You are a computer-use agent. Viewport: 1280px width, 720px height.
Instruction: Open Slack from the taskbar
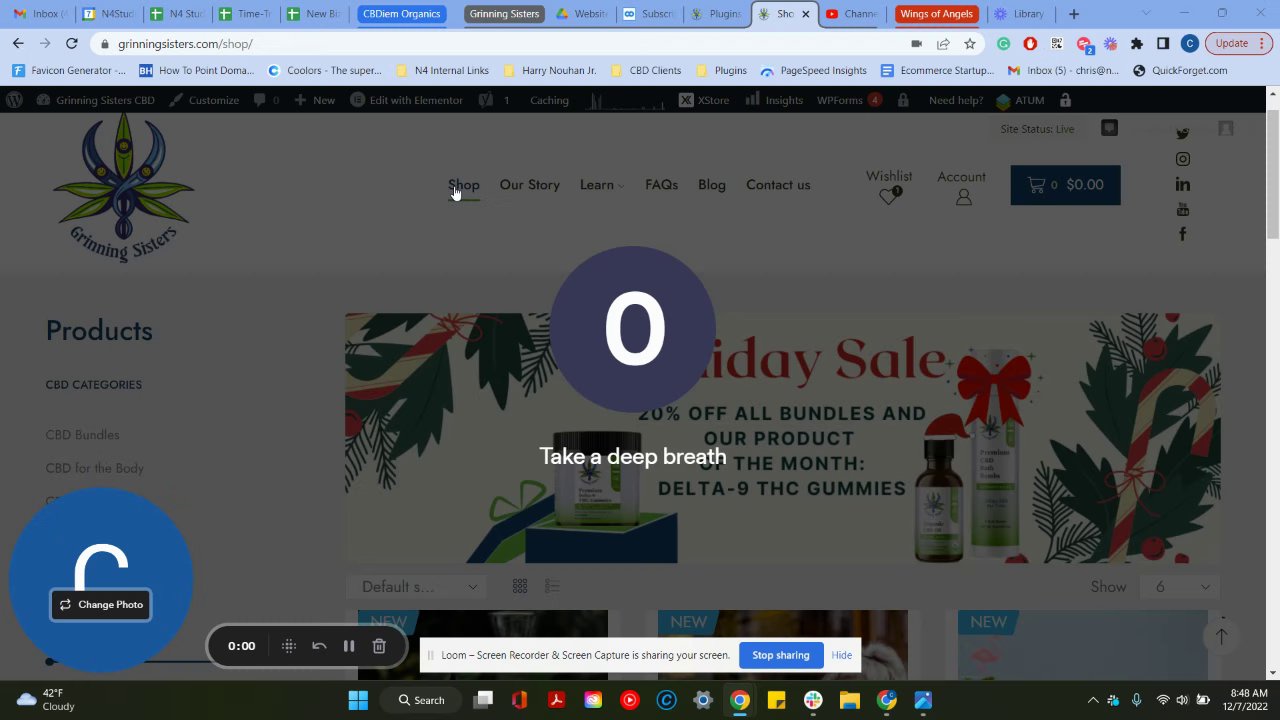pos(813,700)
